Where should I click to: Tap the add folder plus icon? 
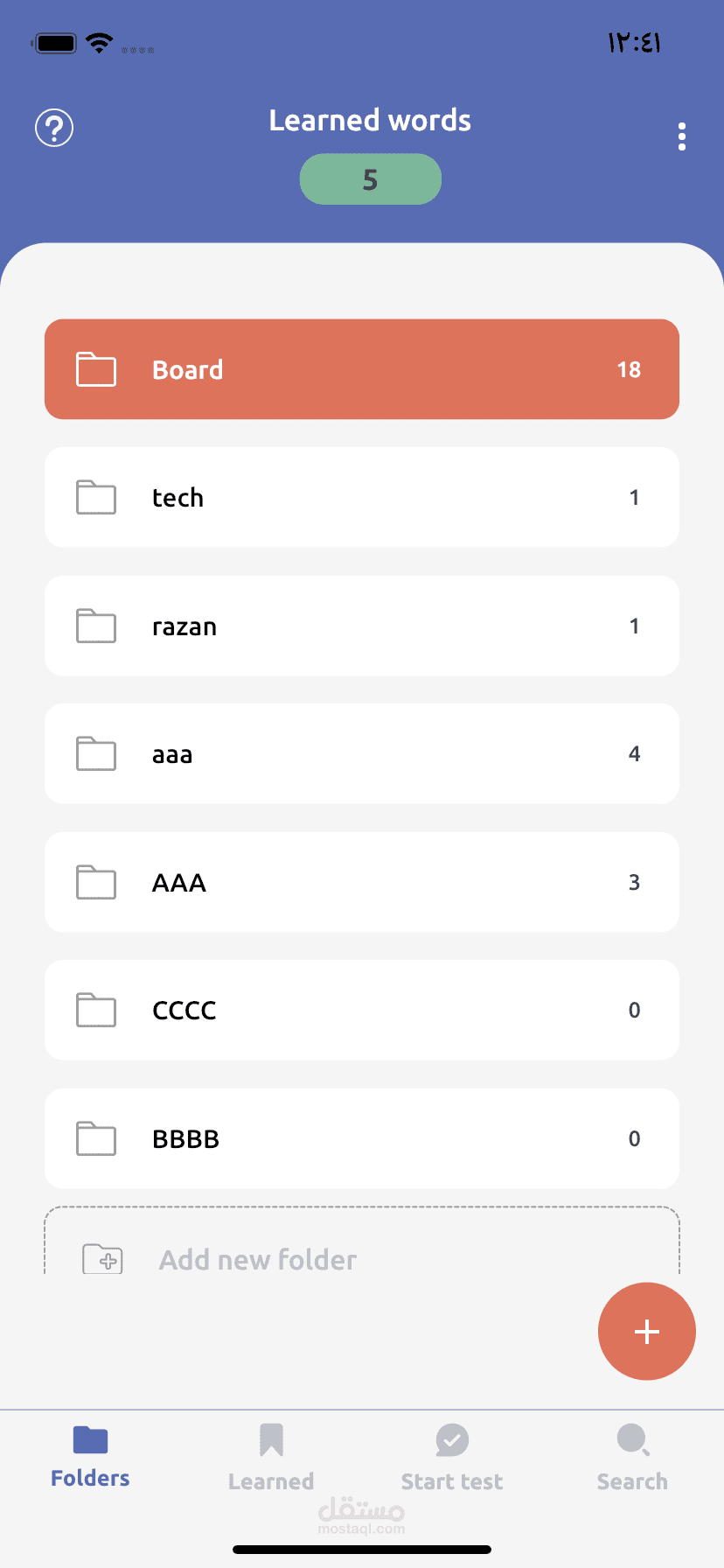tap(102, 1259)
